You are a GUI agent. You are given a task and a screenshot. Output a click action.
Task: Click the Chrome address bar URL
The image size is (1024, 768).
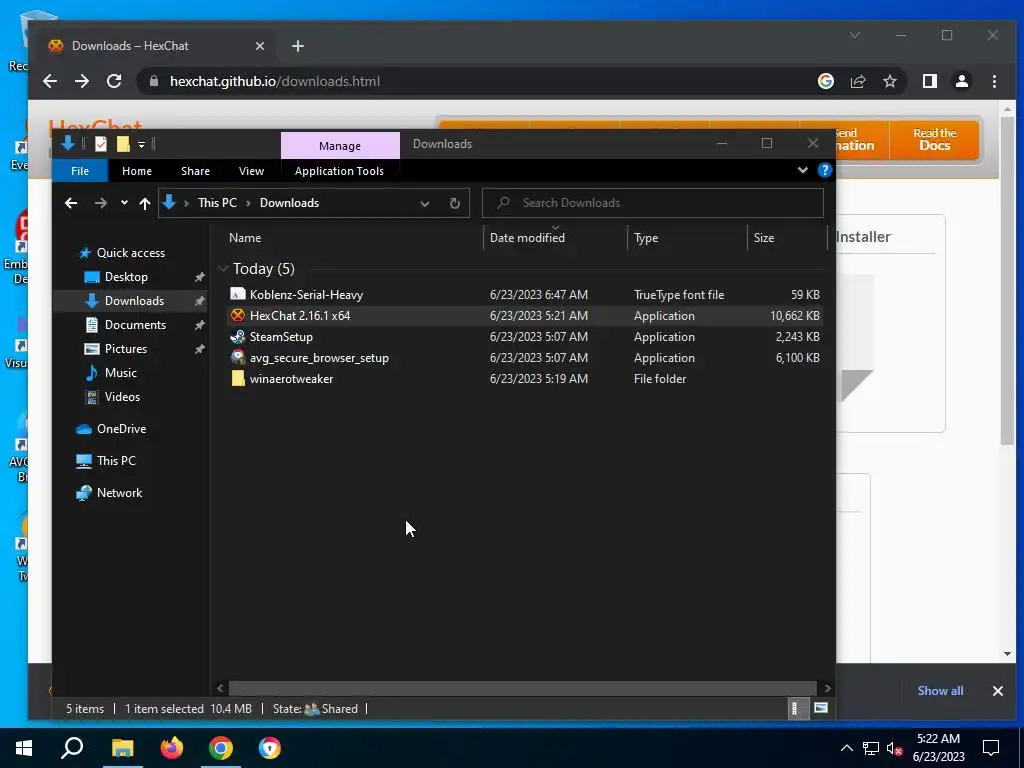tap(275, 82)
